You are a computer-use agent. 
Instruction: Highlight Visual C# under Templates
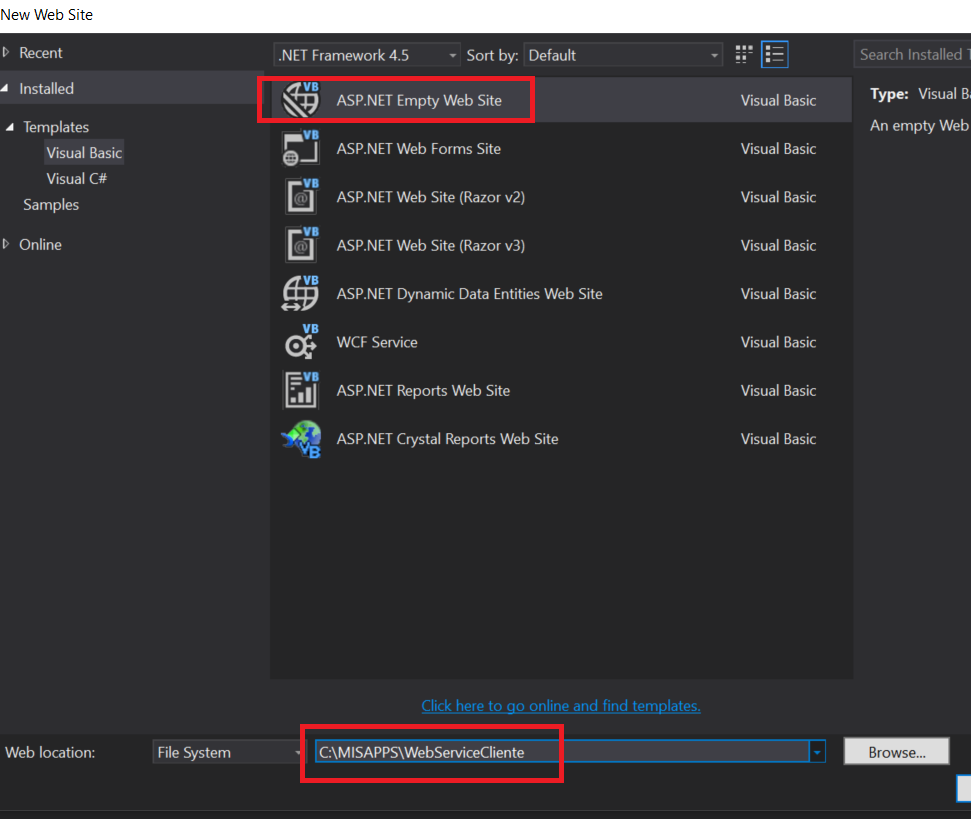(77, 178)
